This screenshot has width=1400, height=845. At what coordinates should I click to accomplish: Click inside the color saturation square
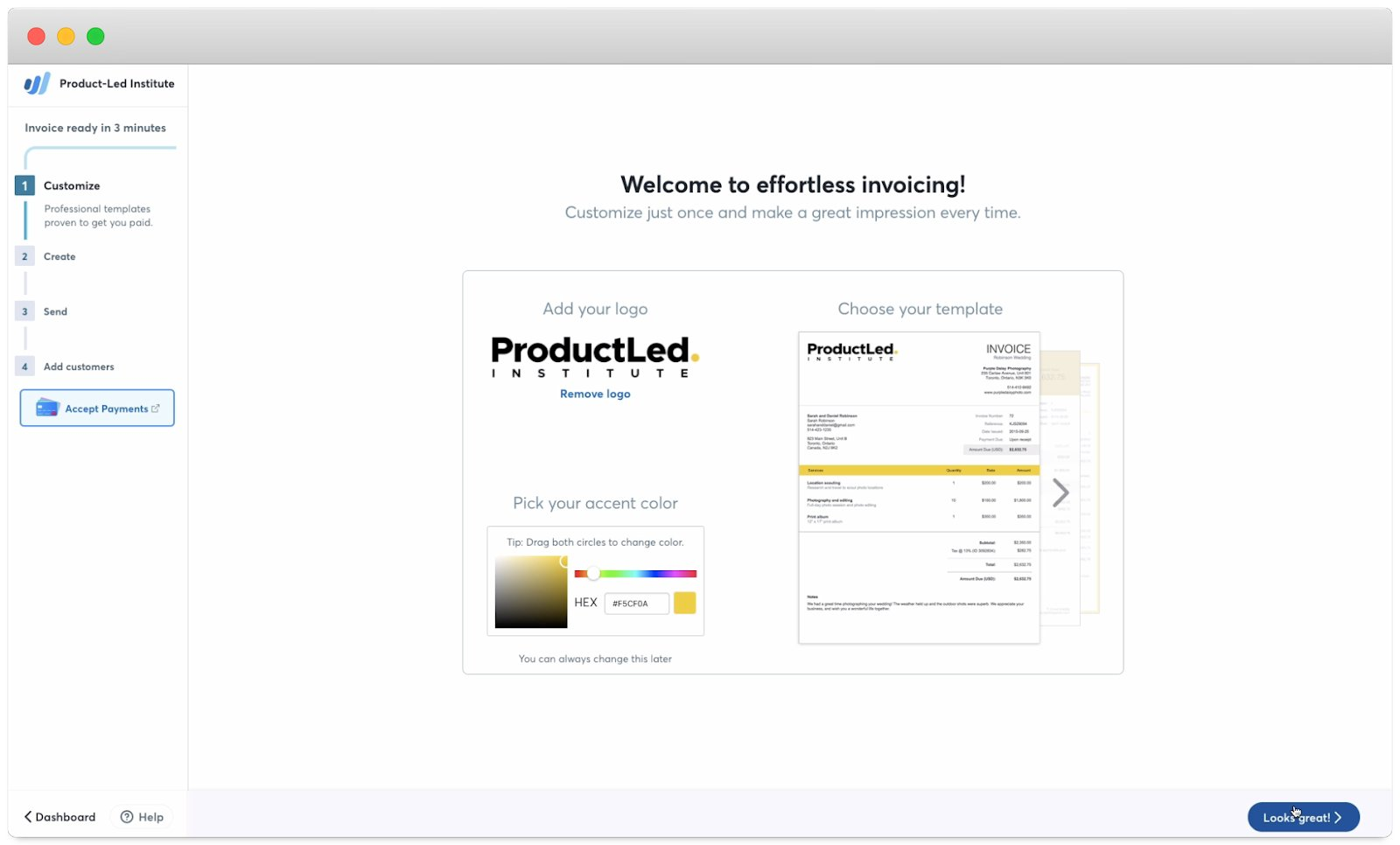click(530, 591)
